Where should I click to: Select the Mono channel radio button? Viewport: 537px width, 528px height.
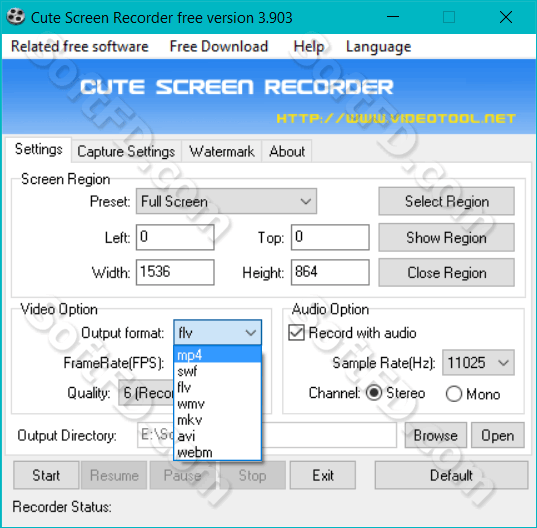(x=454, y=394)
